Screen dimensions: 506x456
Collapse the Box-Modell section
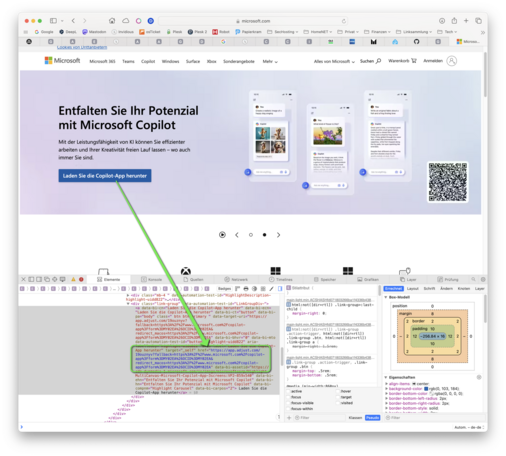point(386,297)
